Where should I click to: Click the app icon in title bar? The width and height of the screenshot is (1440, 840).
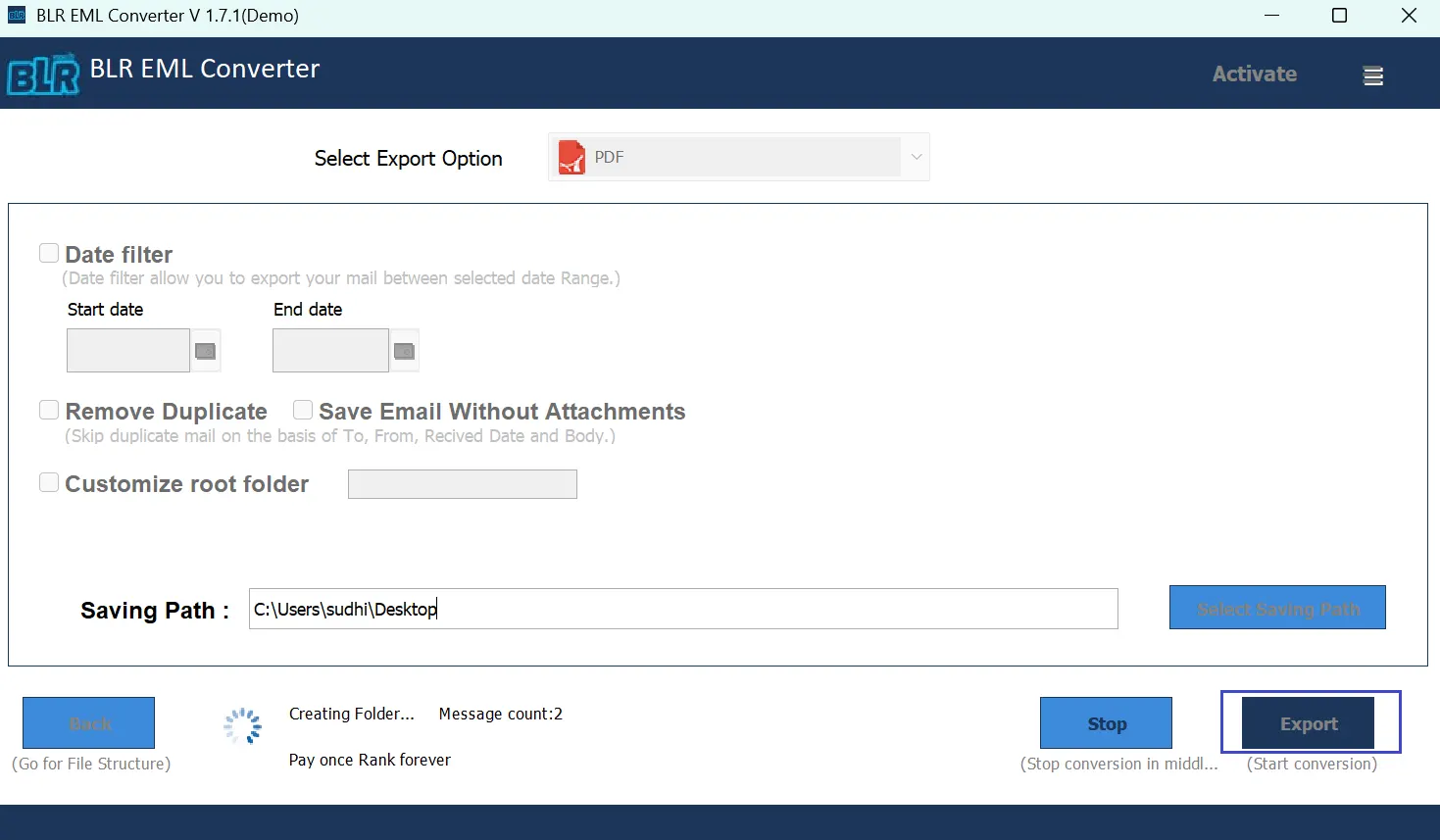tap(17, 16)
